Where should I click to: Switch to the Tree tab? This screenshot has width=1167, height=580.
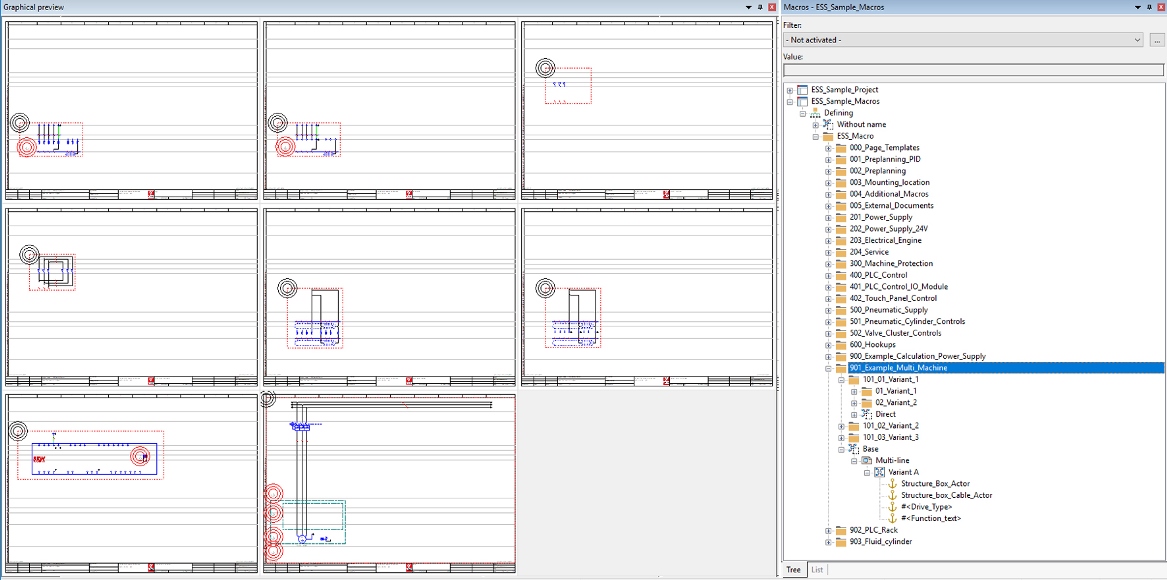pyautogui.click(x=793, y=570)
